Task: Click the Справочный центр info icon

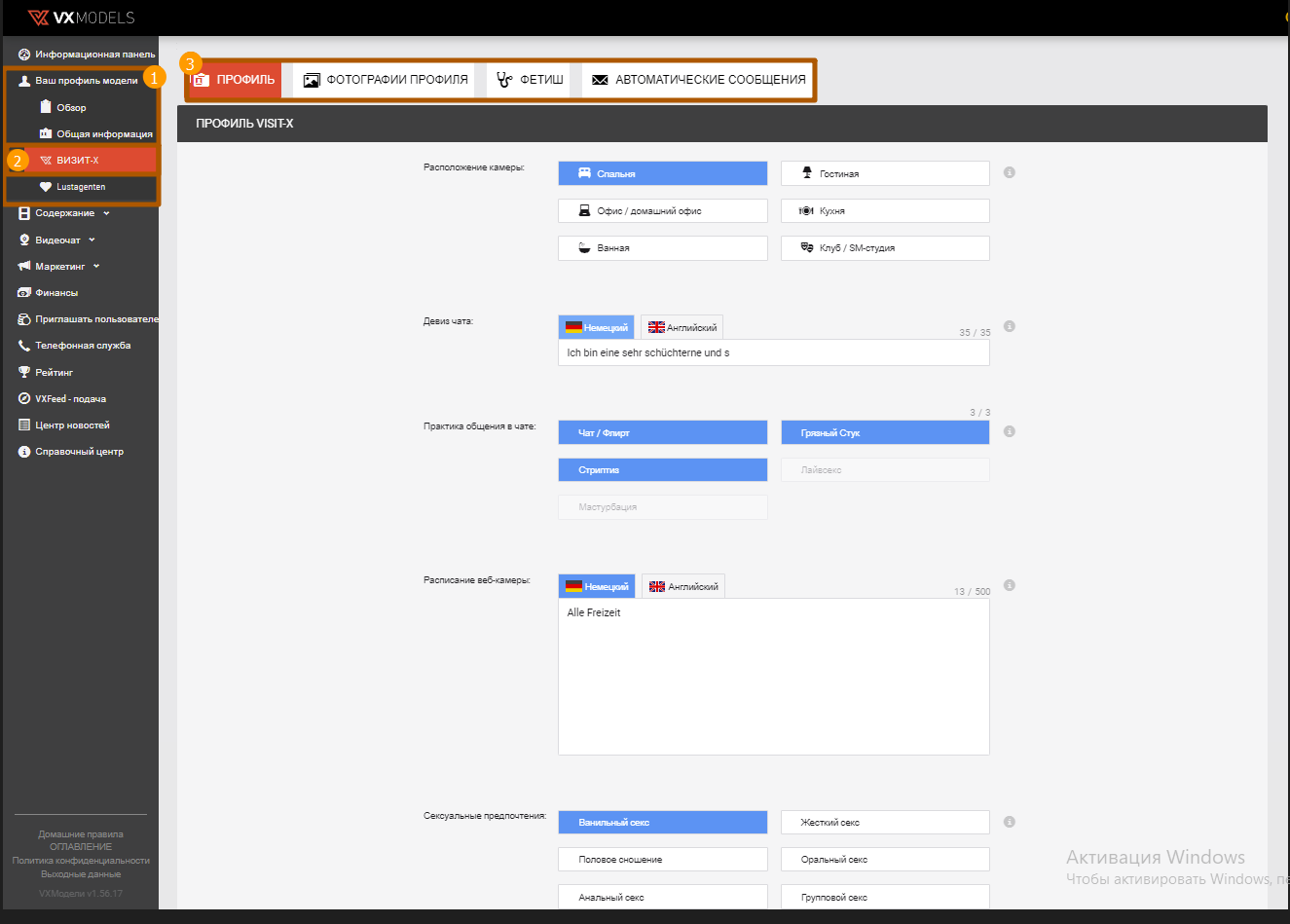Action: (24, 452)
